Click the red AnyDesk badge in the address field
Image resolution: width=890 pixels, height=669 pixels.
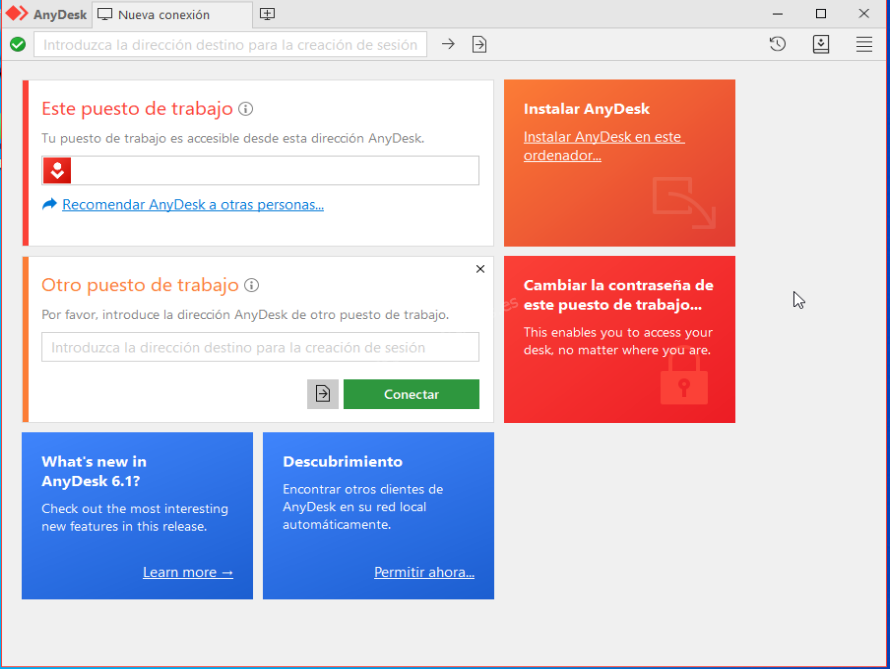57,170
